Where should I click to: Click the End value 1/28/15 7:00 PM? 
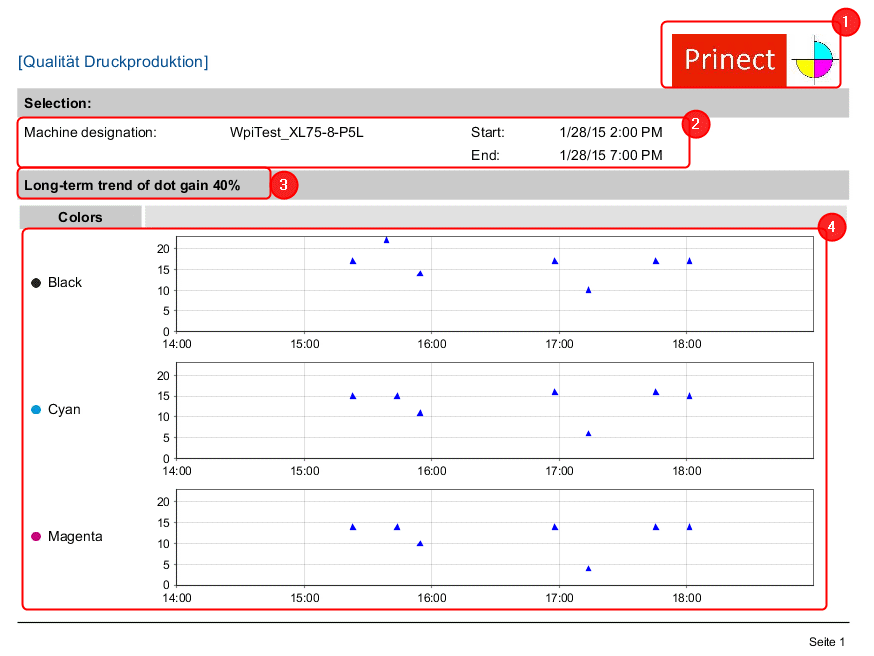coord(610,155)
